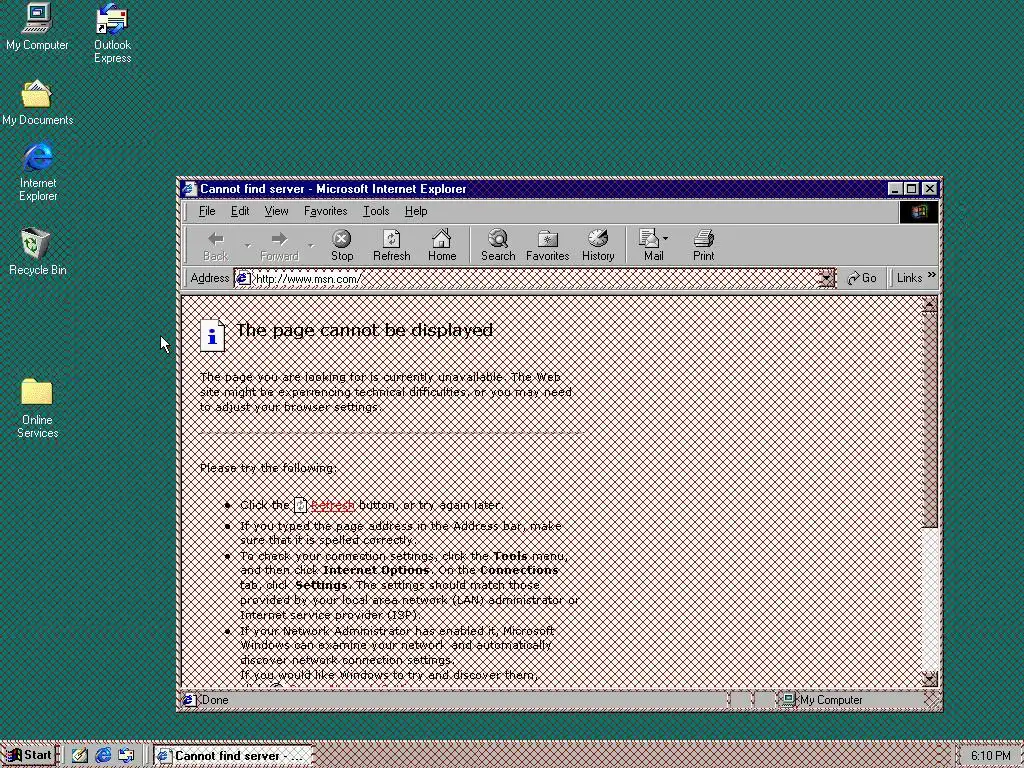Click the page scrollbar up arrow

(x=930, y=306)
